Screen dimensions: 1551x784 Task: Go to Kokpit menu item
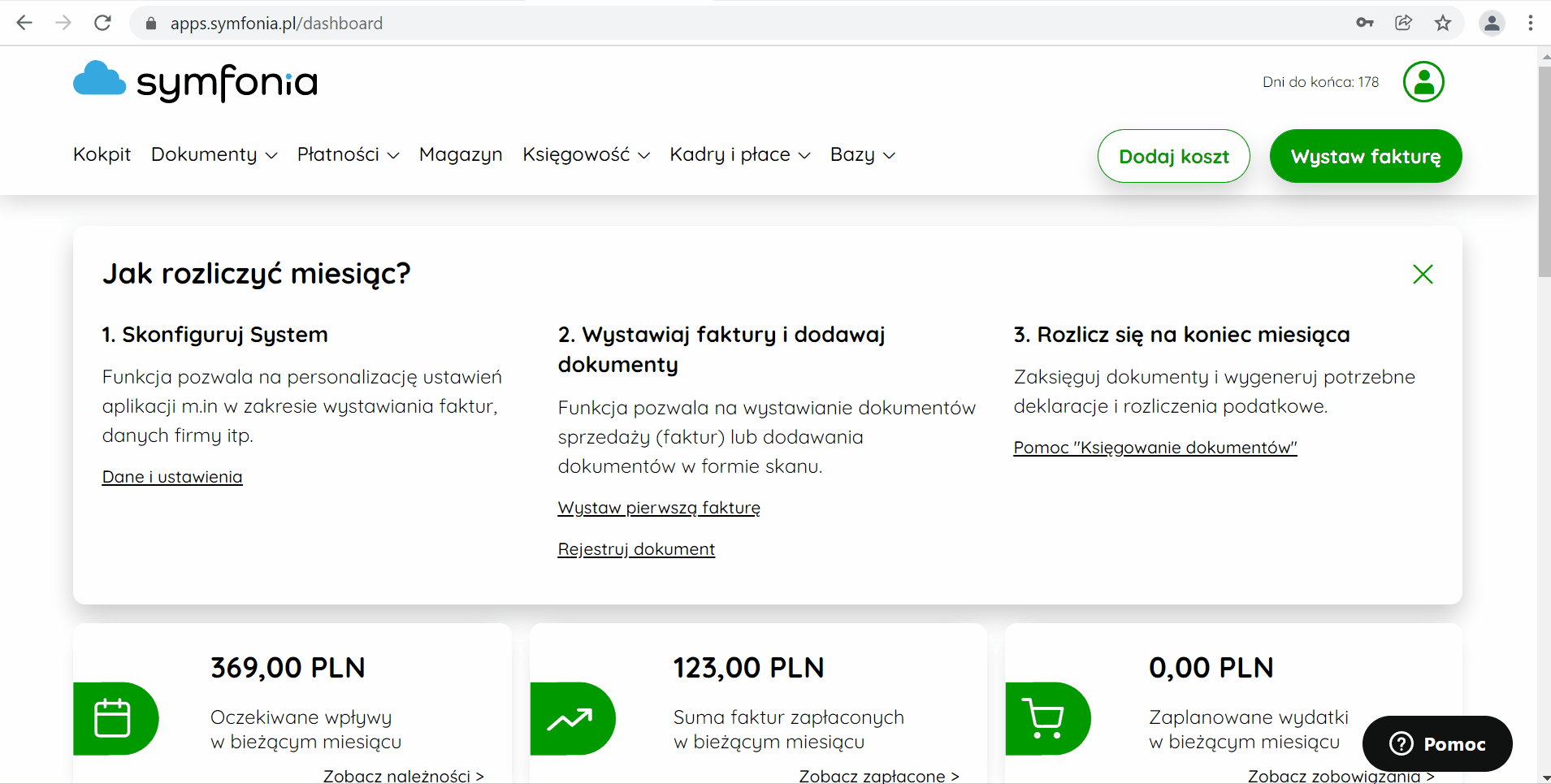102,154
